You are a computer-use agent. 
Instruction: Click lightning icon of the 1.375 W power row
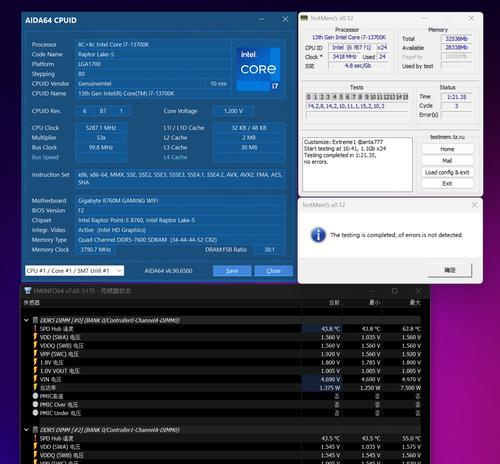pyautogui.click(x=35, y=387)
